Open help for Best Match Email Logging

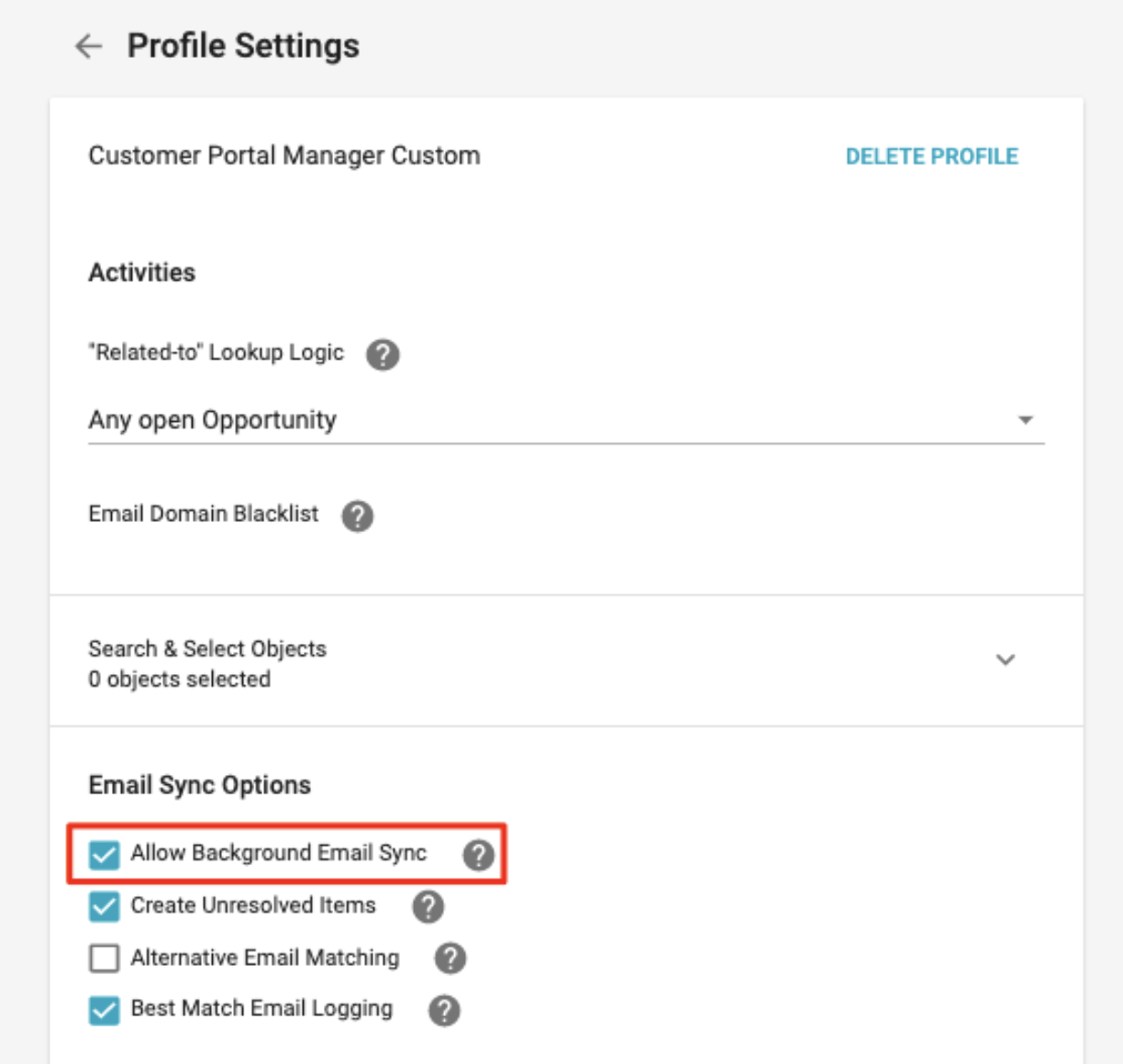pos(444,1011)
